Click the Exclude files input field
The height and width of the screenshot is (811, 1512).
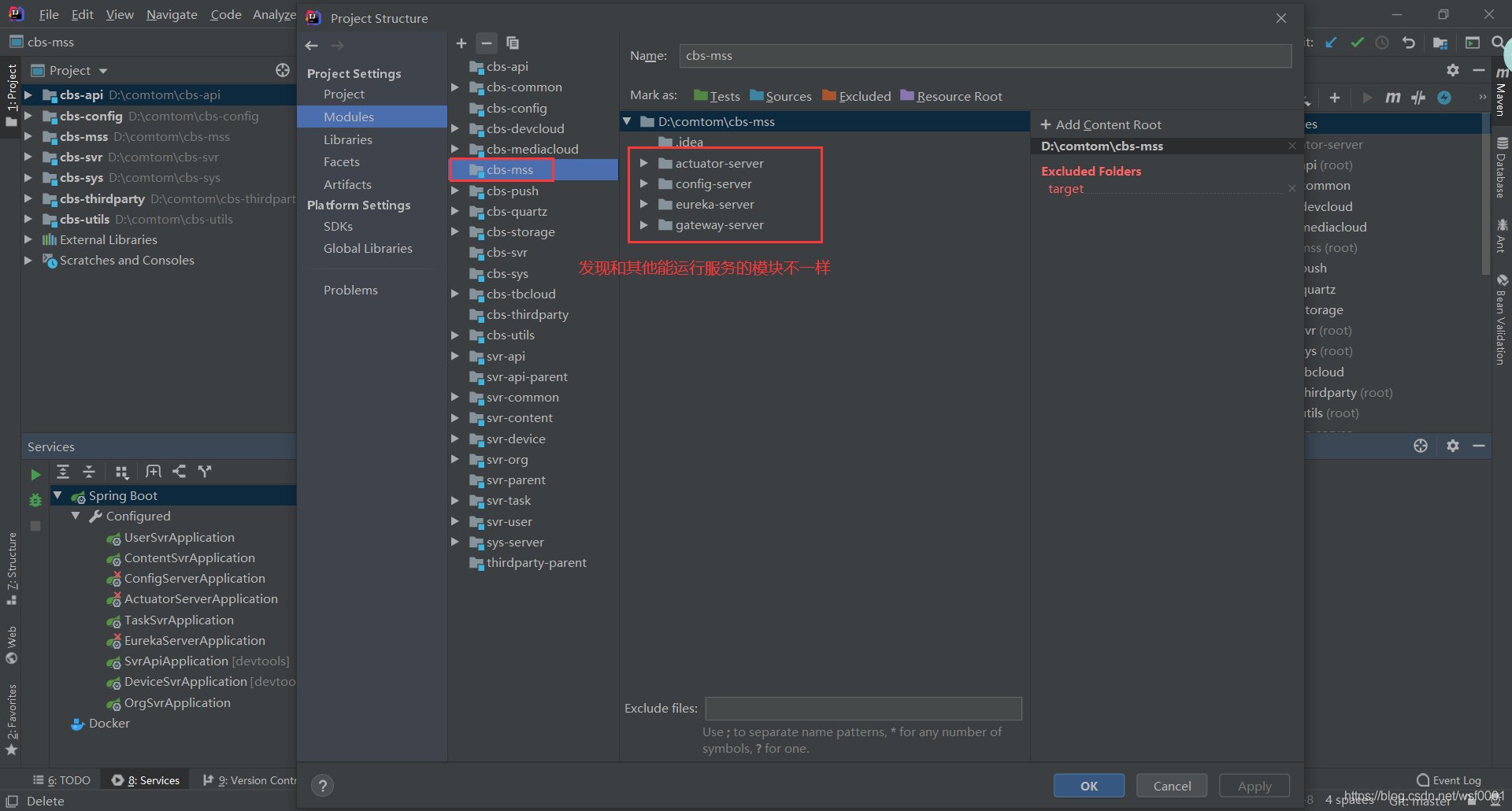(x=863, y=709)
